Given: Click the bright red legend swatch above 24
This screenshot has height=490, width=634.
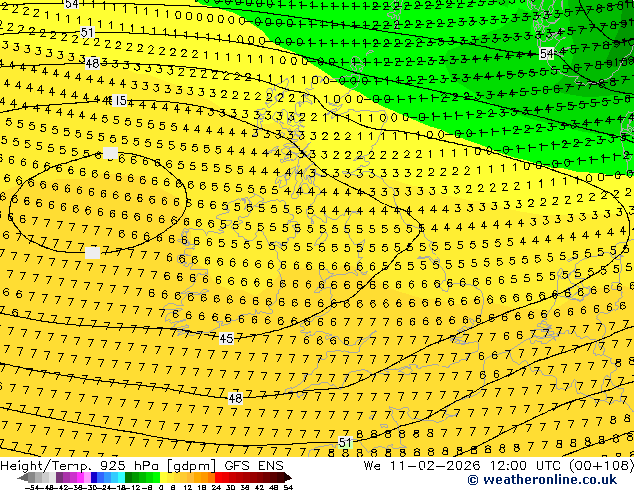Looking at the screenshot, I should point(218,477).
